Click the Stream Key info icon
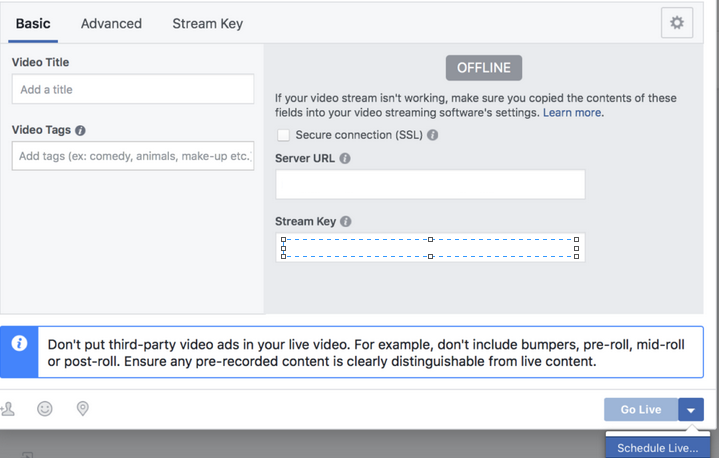The width and height of the screenshot is (719, 458). 346,222
